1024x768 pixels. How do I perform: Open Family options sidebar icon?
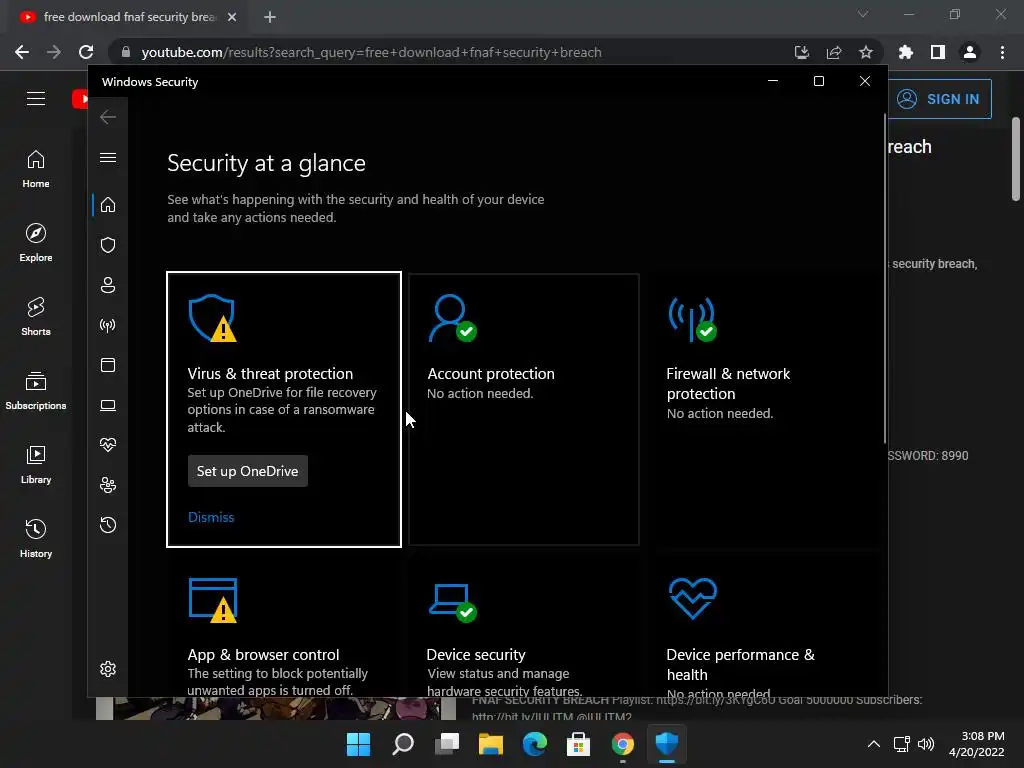click(108, 485)
